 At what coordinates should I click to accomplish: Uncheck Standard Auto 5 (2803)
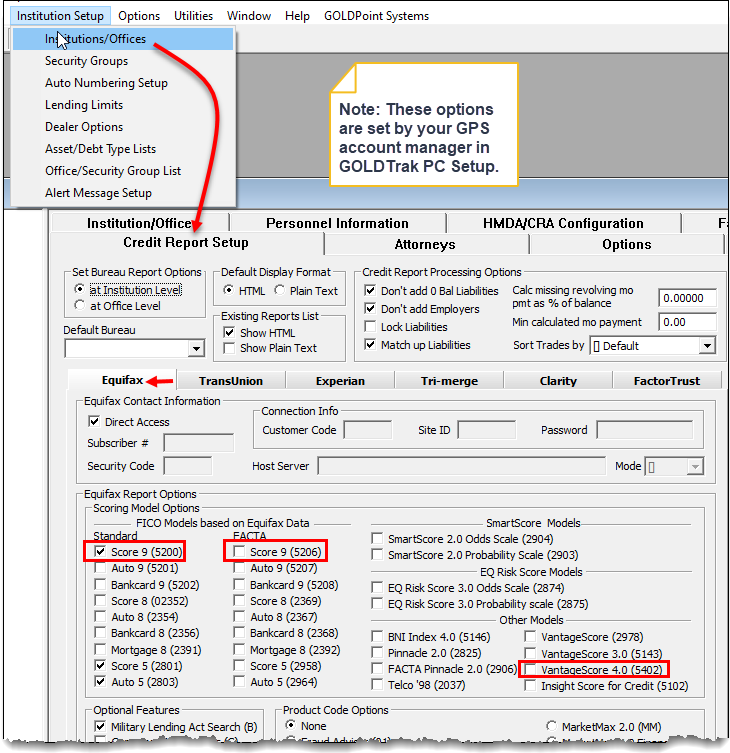[100, 681]
